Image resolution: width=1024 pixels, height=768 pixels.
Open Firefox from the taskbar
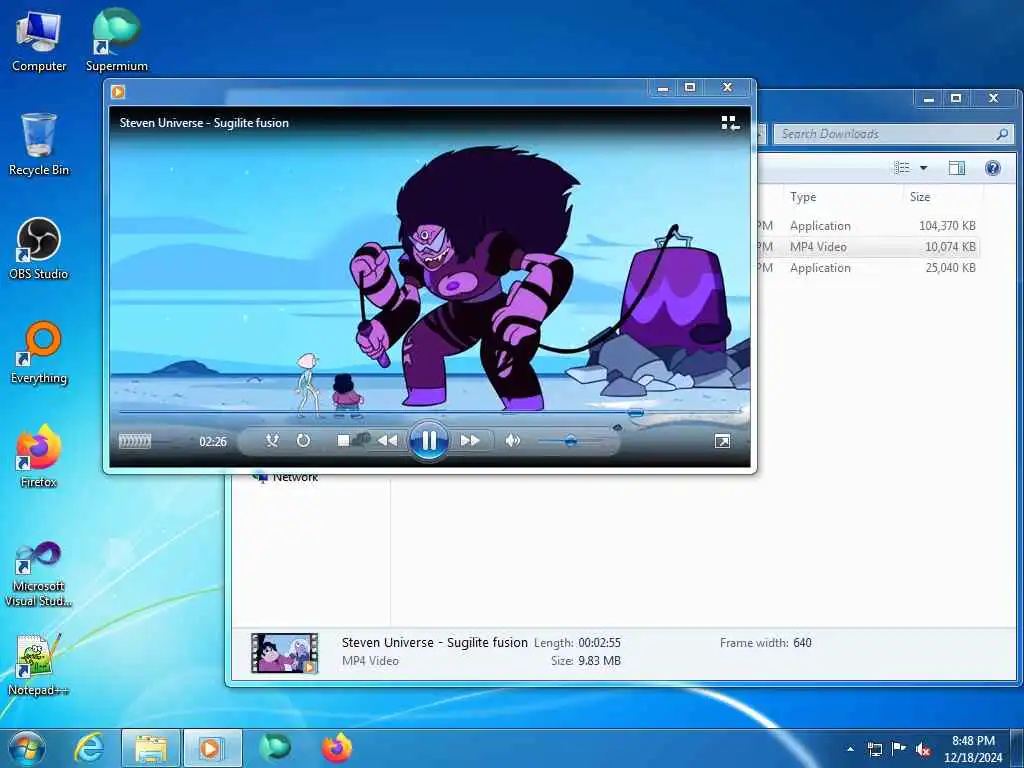[x=336, y=748]
